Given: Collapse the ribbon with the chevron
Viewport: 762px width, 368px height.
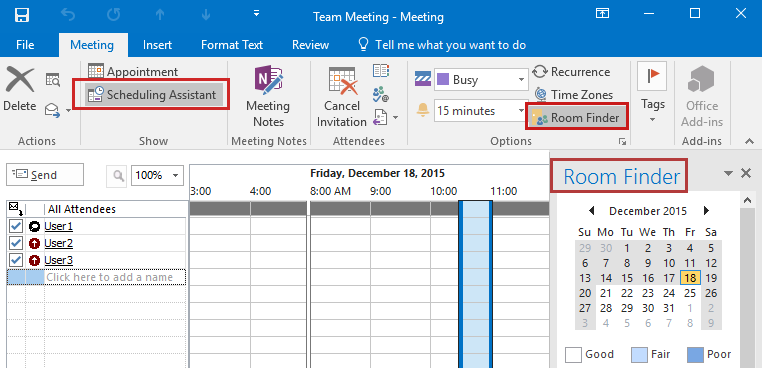Looking at the screenshot, I should click(x=748, y=141).
